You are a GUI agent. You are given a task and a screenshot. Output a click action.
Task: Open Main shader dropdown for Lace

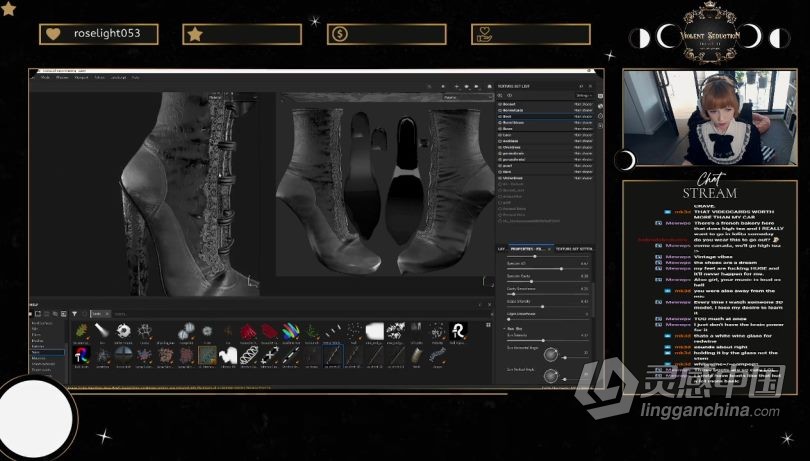[x=583, y=135]
